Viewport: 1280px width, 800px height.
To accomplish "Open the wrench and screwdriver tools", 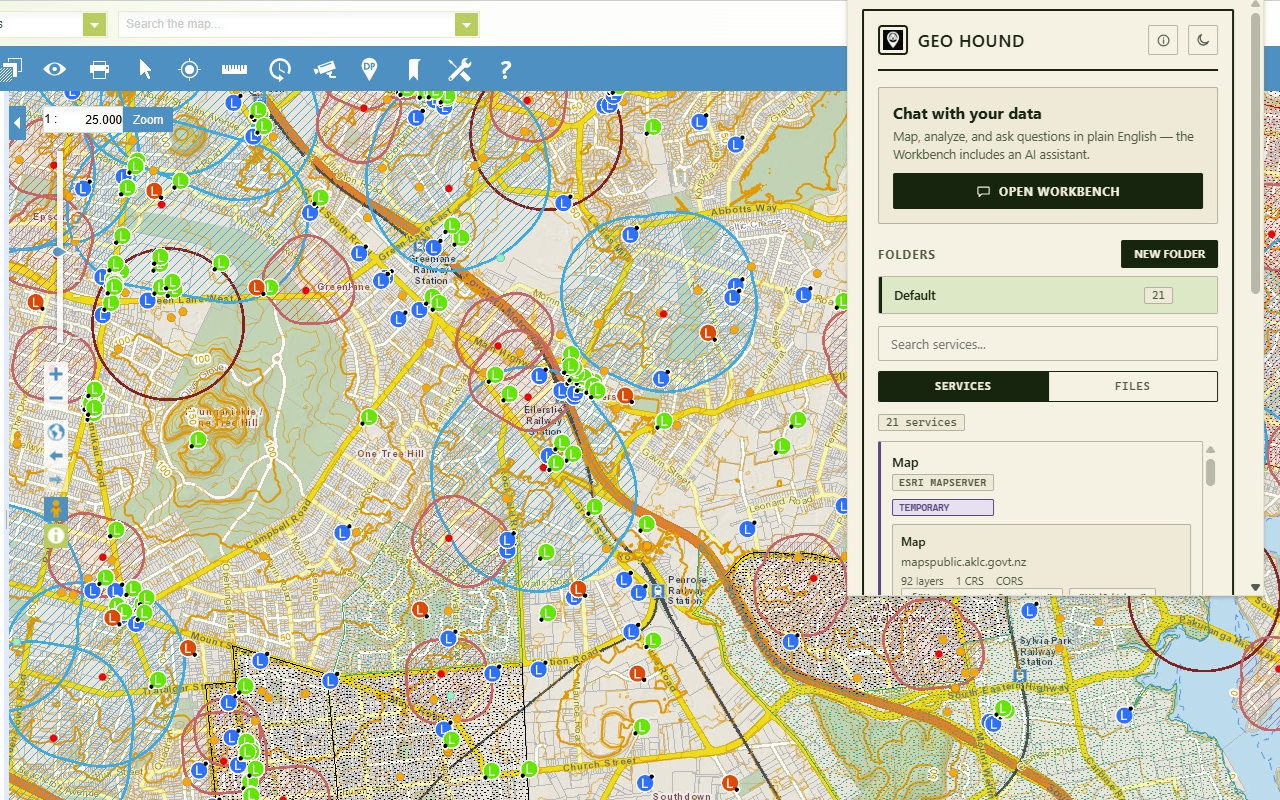I will point(459,69).
